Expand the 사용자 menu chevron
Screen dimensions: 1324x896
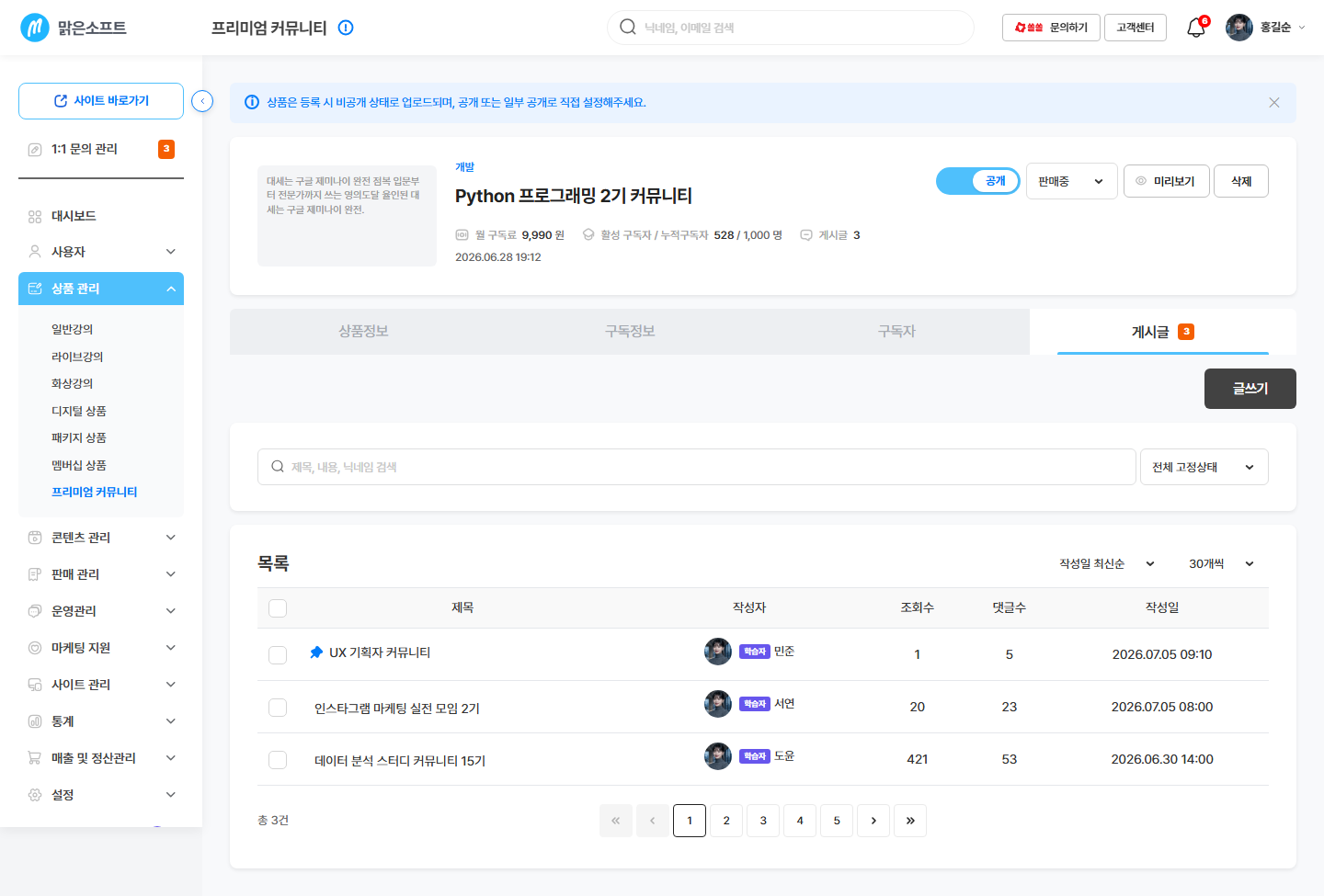[x=171, y=252]
